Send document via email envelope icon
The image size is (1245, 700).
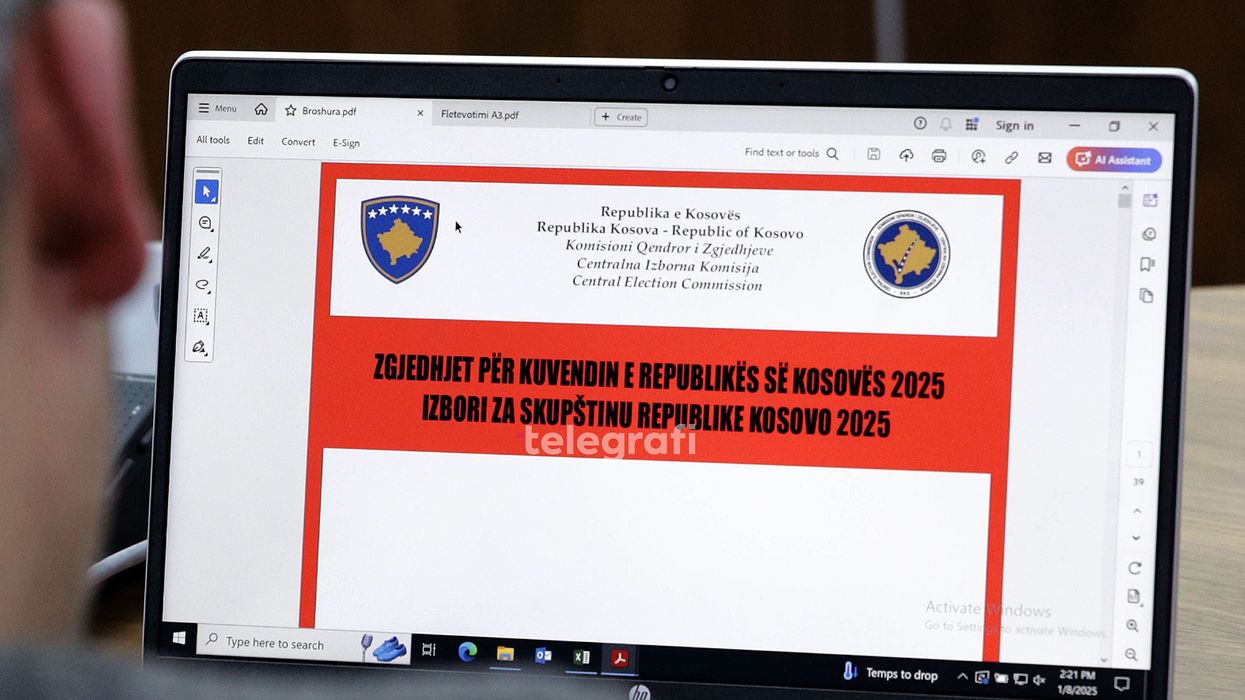pos(1044,157)
